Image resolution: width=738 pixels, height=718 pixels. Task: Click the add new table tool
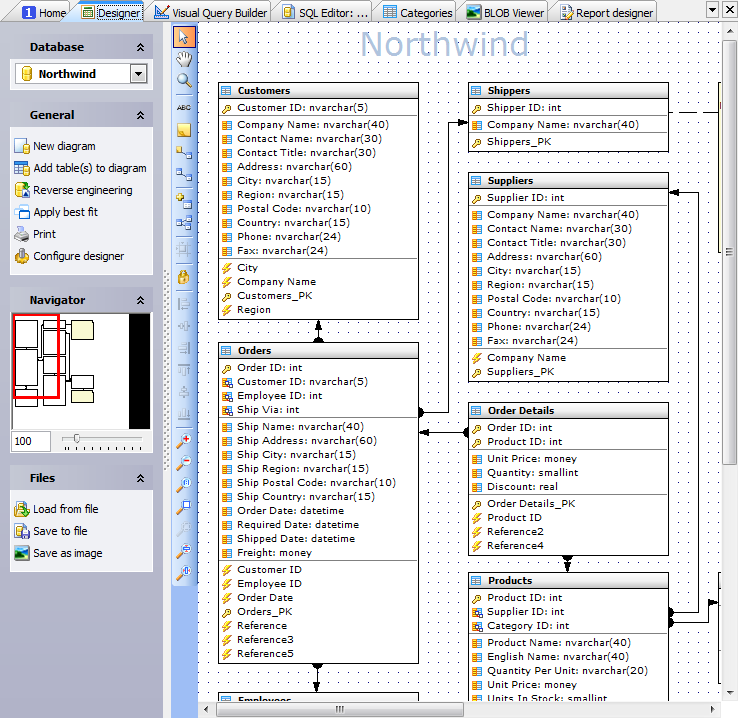184,201
